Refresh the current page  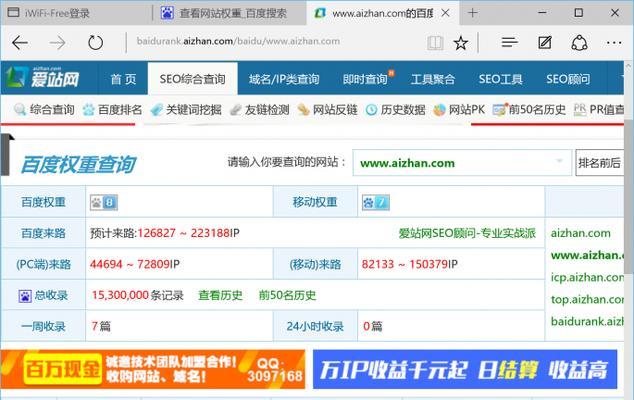coord(95,42)
